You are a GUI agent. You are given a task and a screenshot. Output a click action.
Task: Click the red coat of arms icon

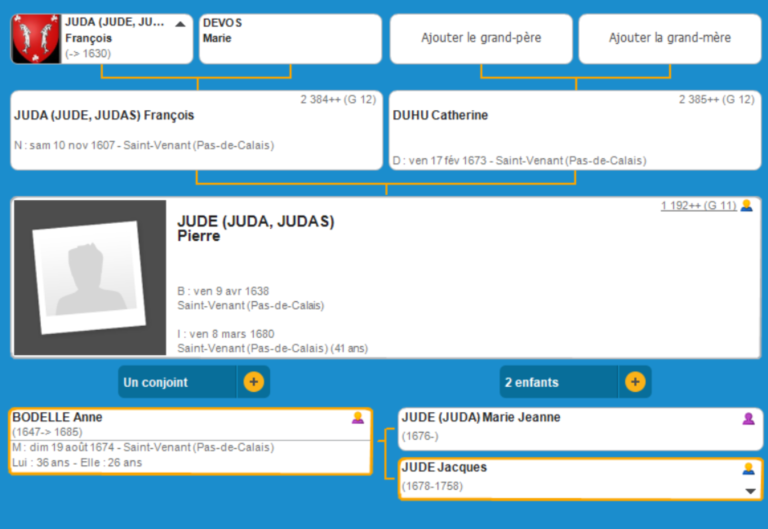pos(36,40)
